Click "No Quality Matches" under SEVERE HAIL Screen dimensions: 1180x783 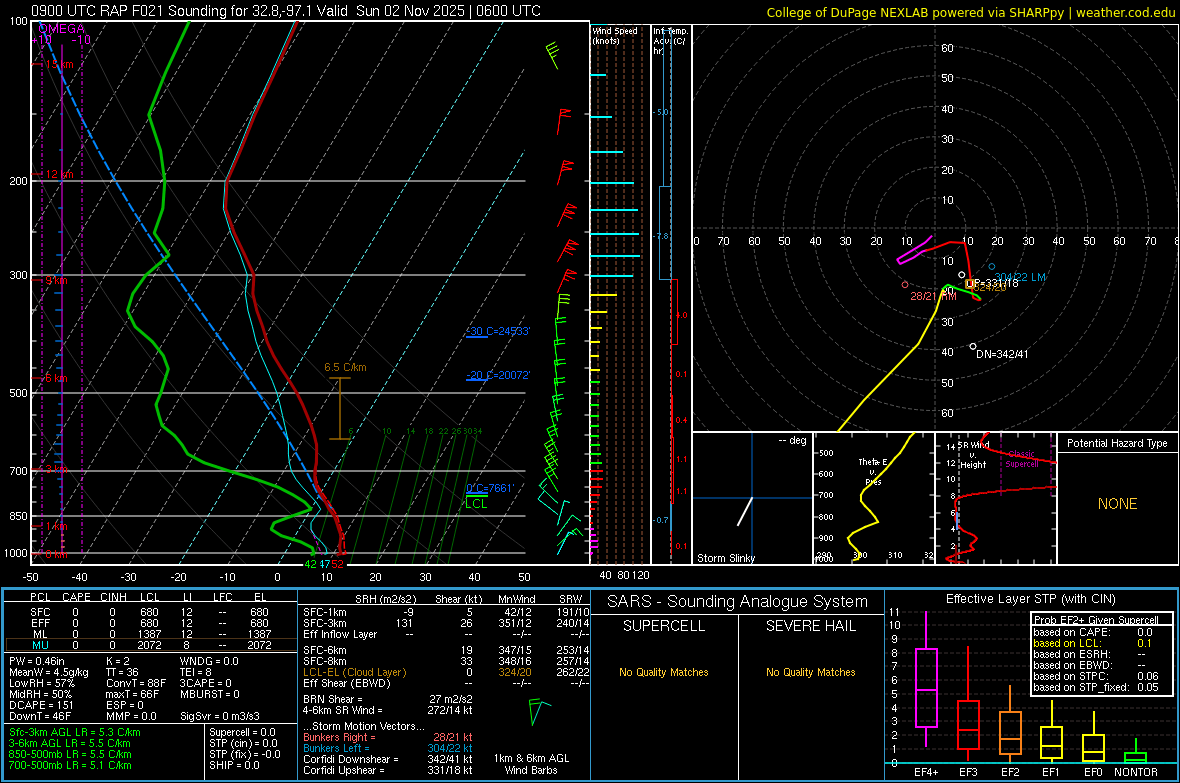tap(810, 672)
